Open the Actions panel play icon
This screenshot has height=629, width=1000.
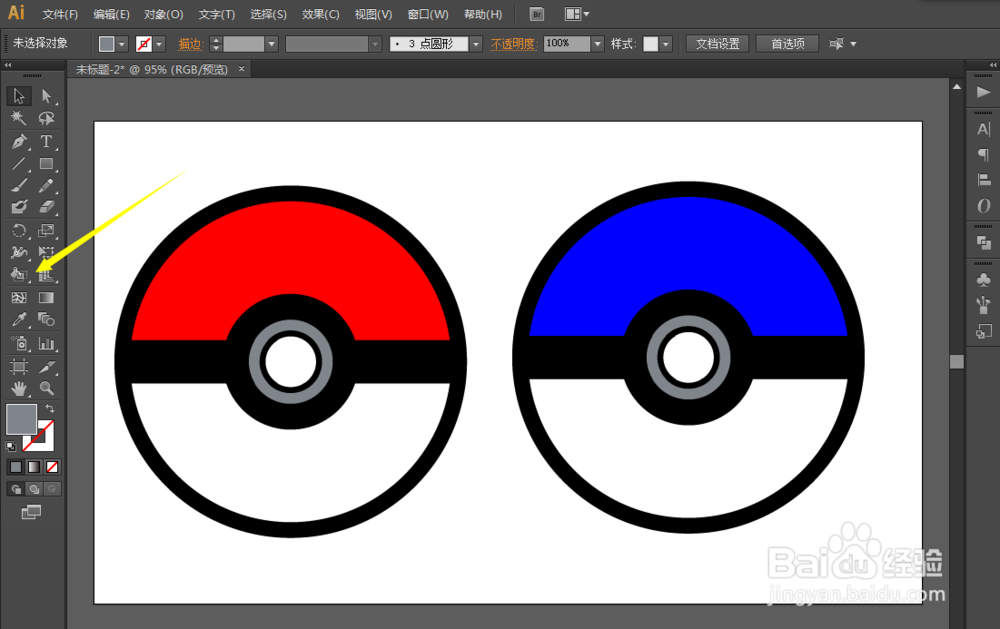[983, 92]
